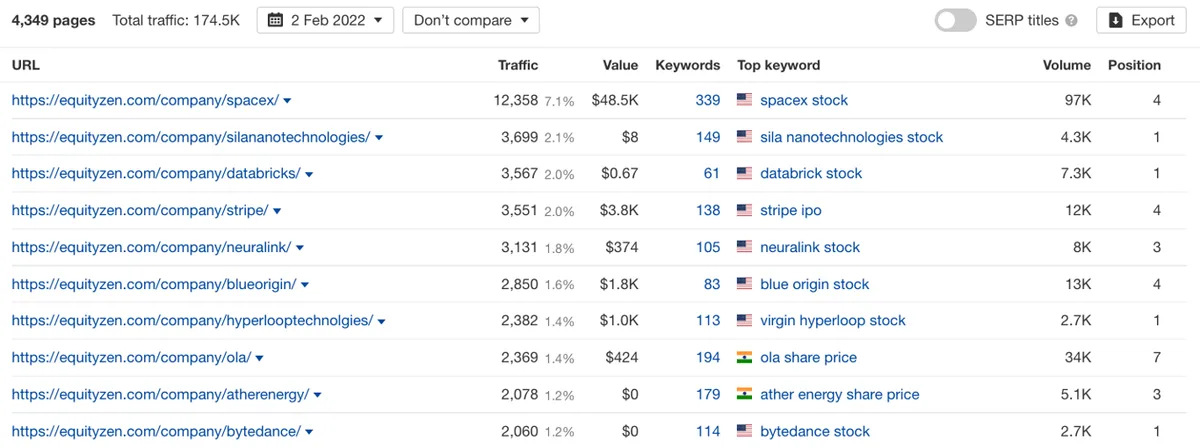This screenshot has width=1200, height=448.
Task: Open the equityzen.com/company/atherenergy/ link
Action: click(x=161, y=394)
